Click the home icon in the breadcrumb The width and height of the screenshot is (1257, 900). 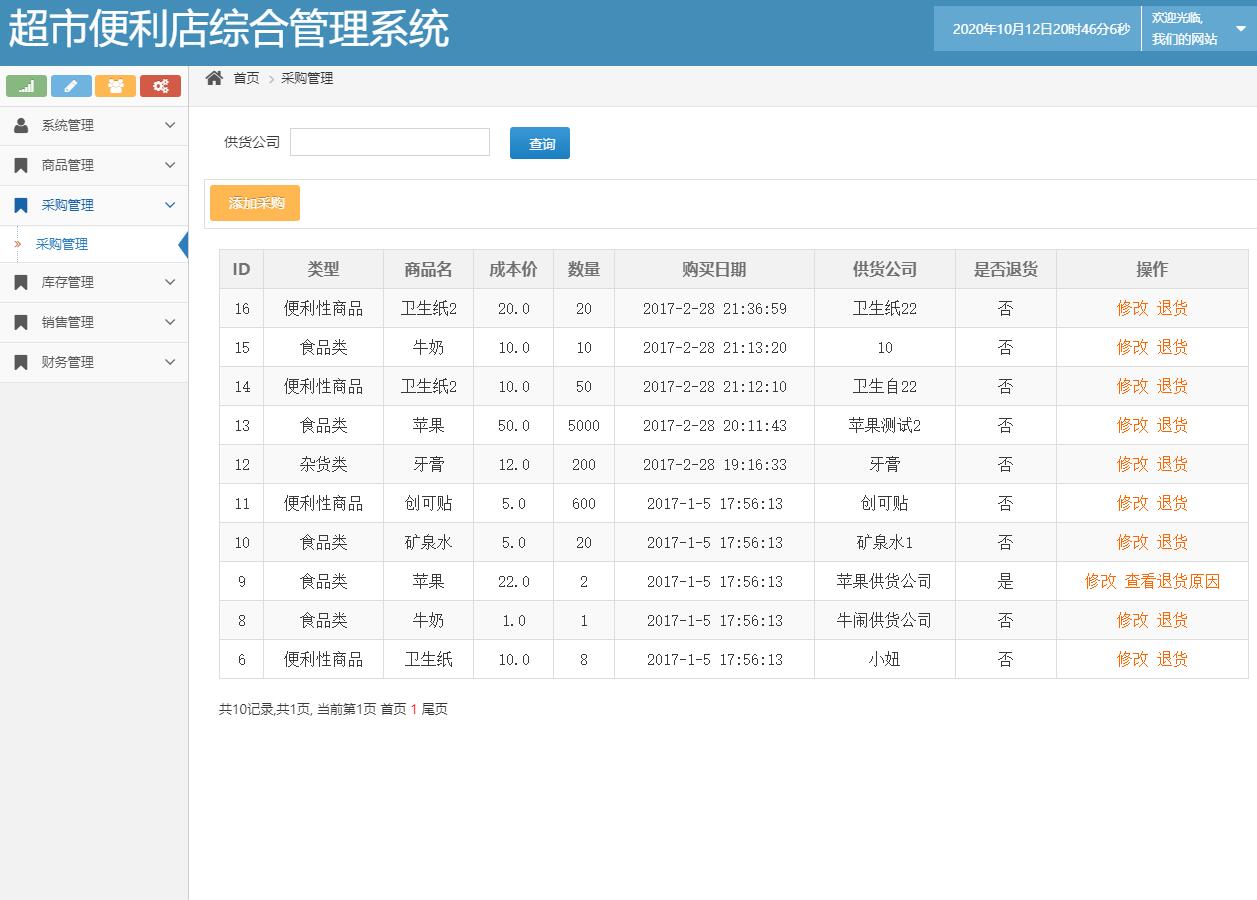point(211,76)
